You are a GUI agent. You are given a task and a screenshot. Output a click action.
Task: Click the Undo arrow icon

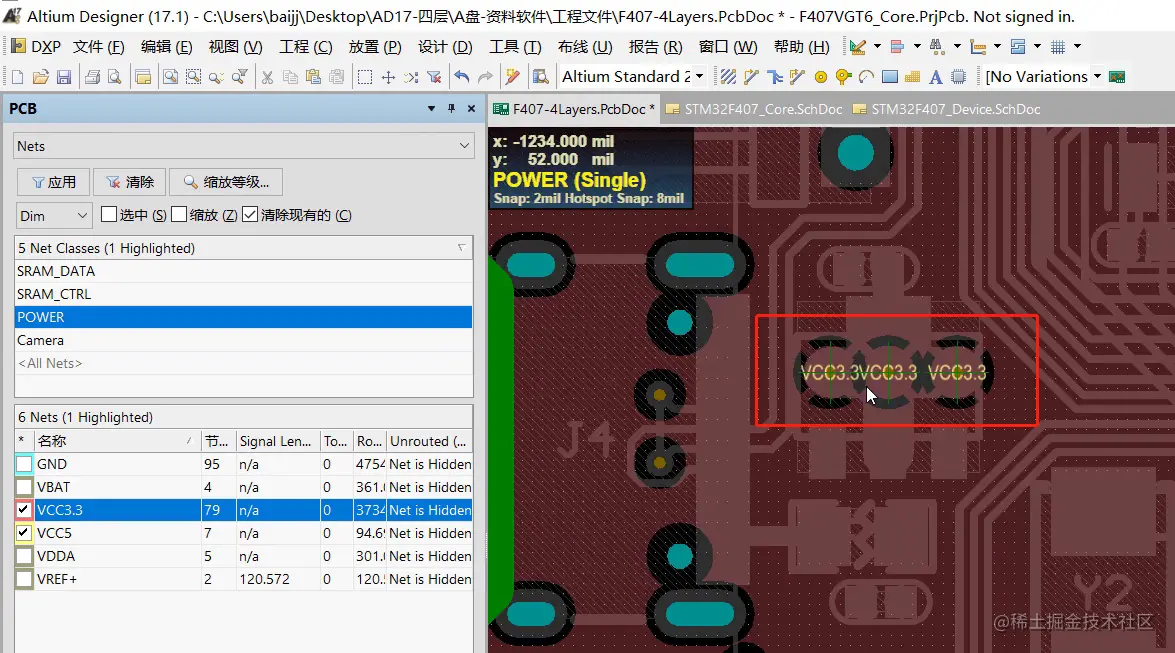462,76
